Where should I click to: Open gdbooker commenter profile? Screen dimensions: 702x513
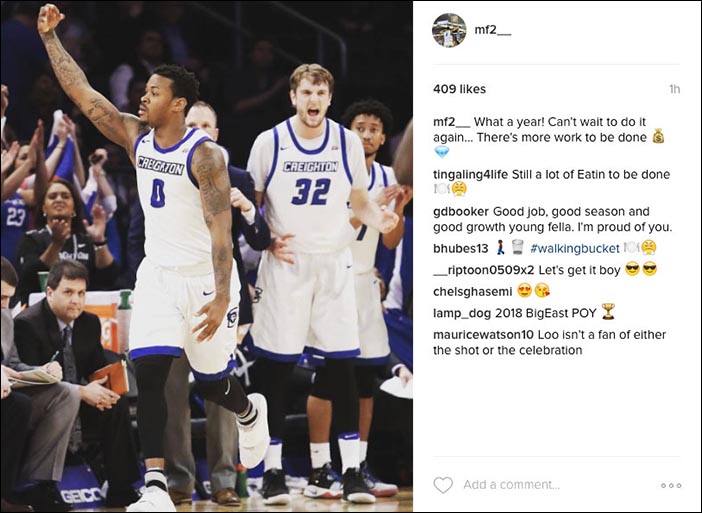pyautogui.click(x=461, y=212)
